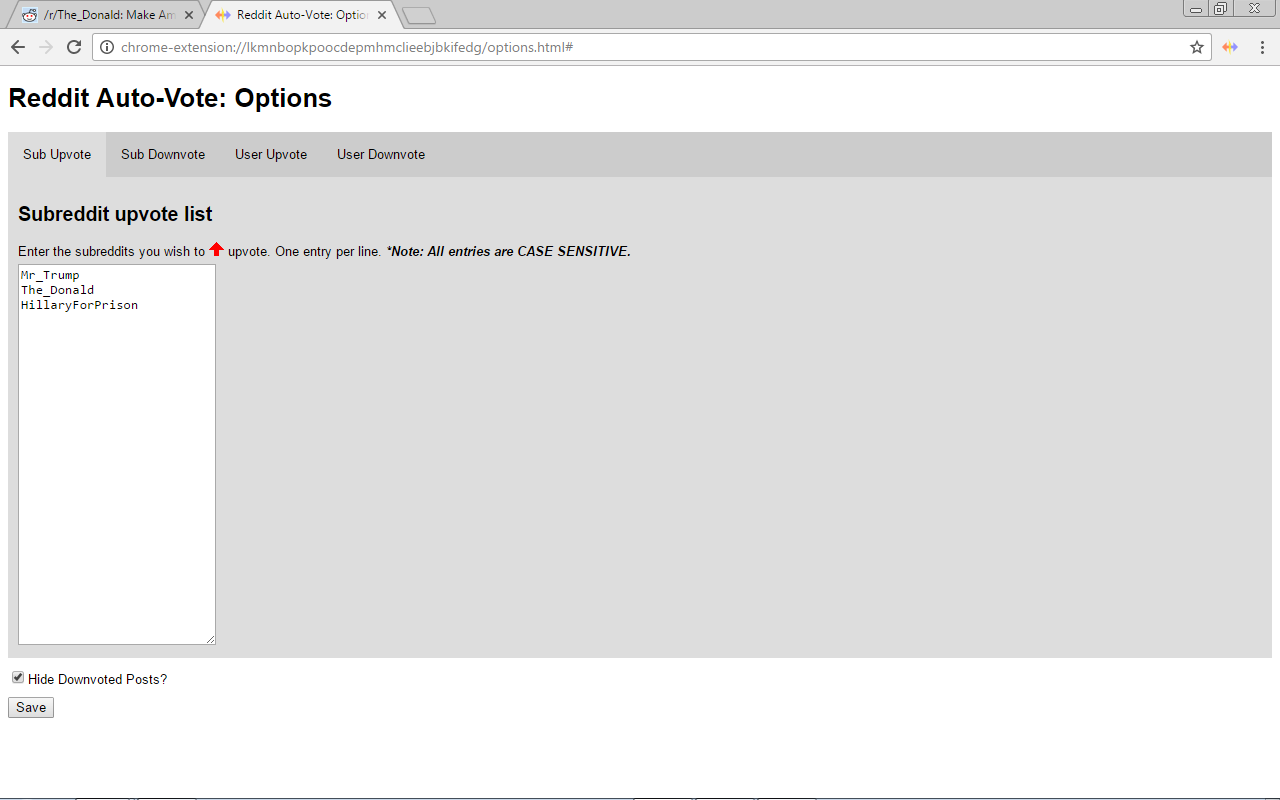Screen dimensions: 1280x800
Task: Click the Save button
Action: (31, 707)
